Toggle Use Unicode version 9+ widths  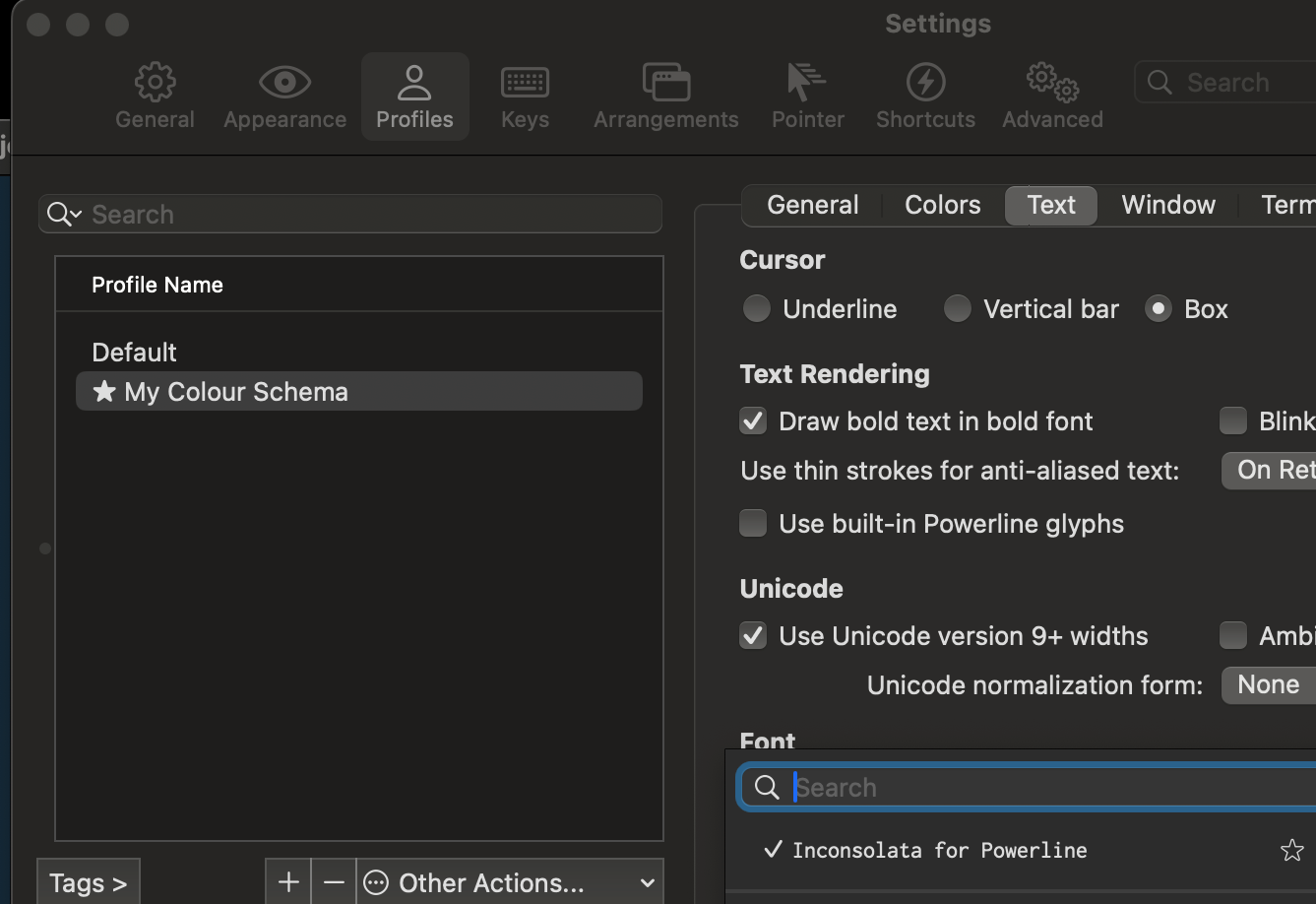[x=753, y=635]
